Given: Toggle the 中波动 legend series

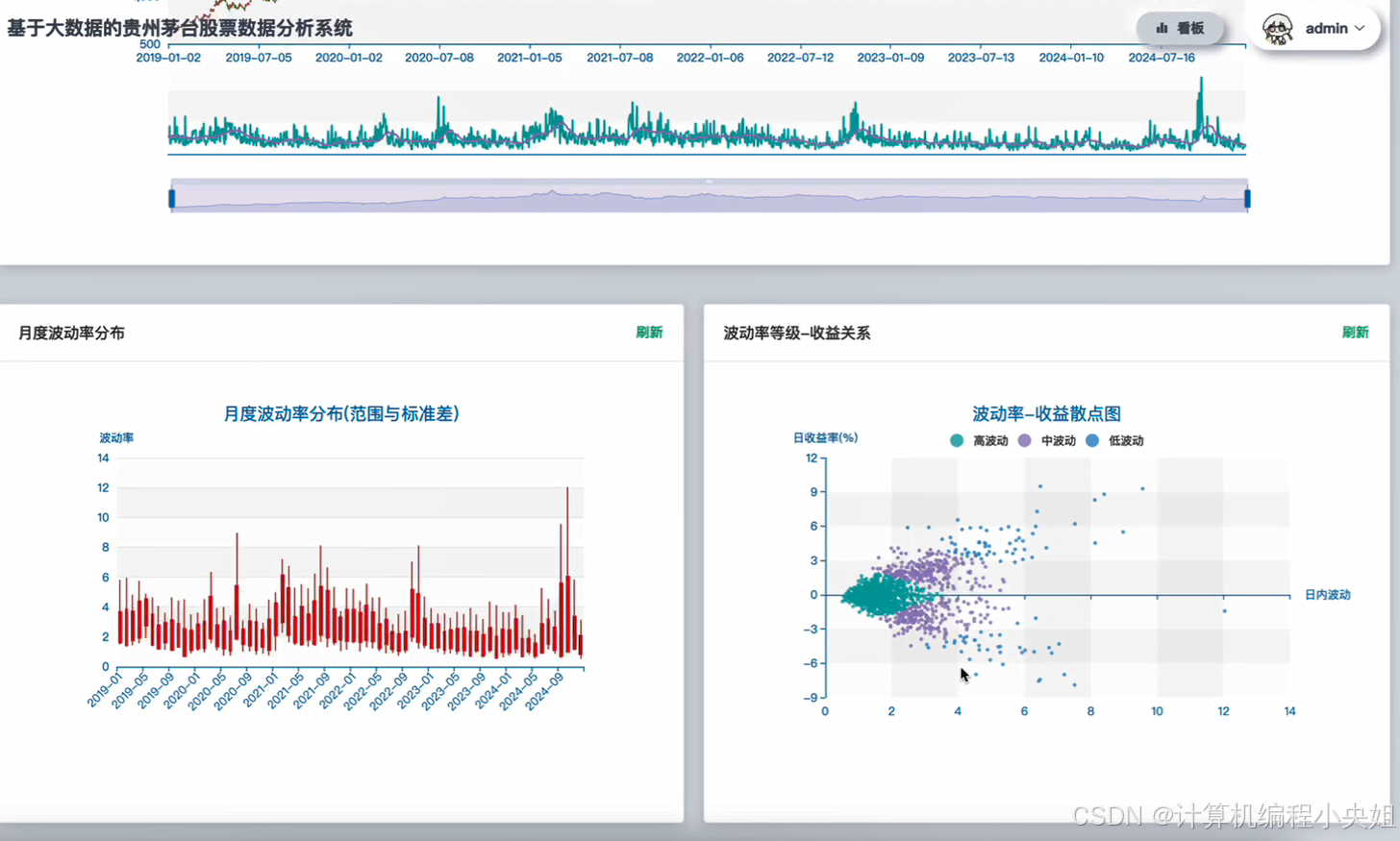Looking at the screenshot, I should point(1047,441).
